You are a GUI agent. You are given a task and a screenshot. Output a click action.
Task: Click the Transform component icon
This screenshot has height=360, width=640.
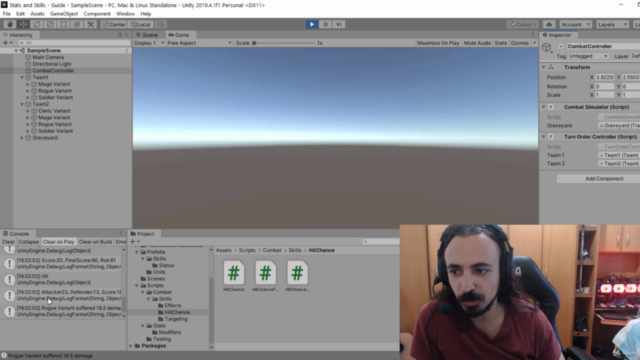tap(551, 67)
